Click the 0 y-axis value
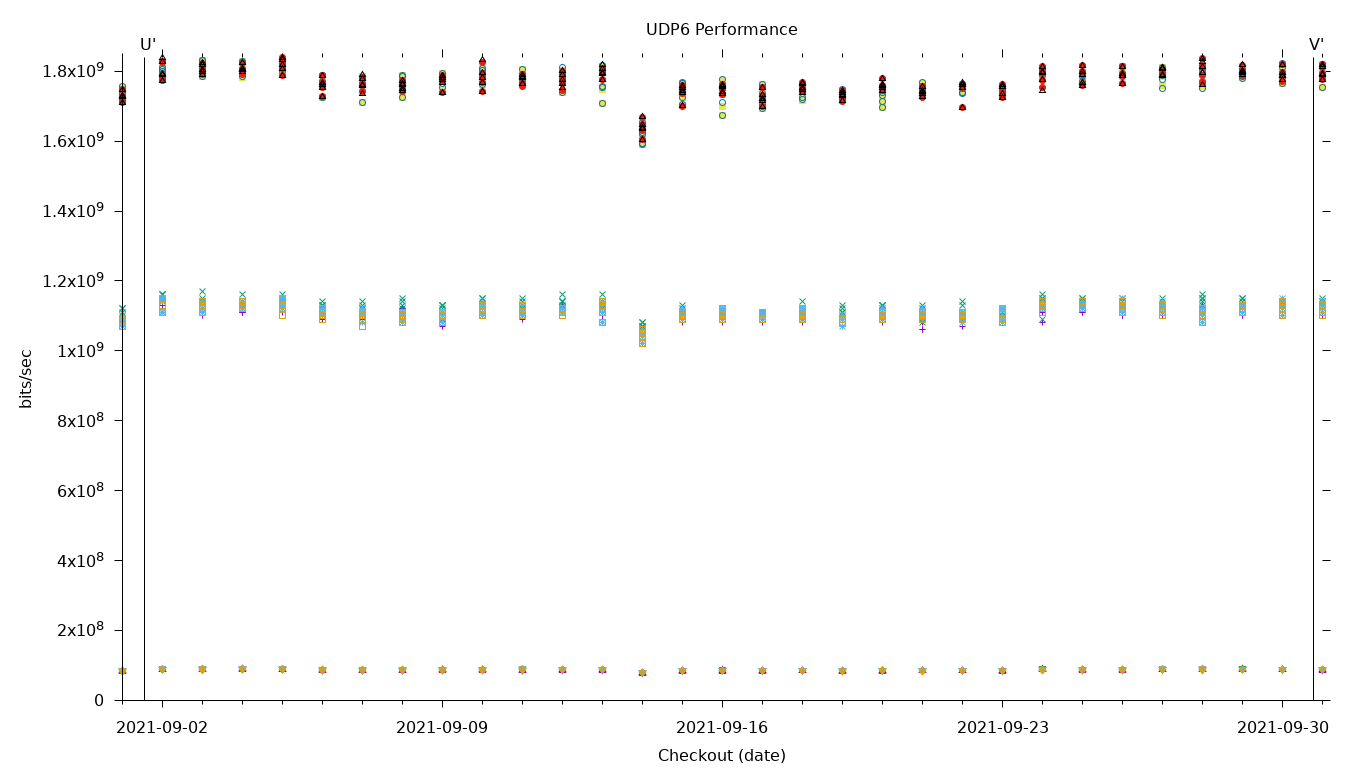The image size is (1360, 768). pyautogui.click(x=99, y=701)
